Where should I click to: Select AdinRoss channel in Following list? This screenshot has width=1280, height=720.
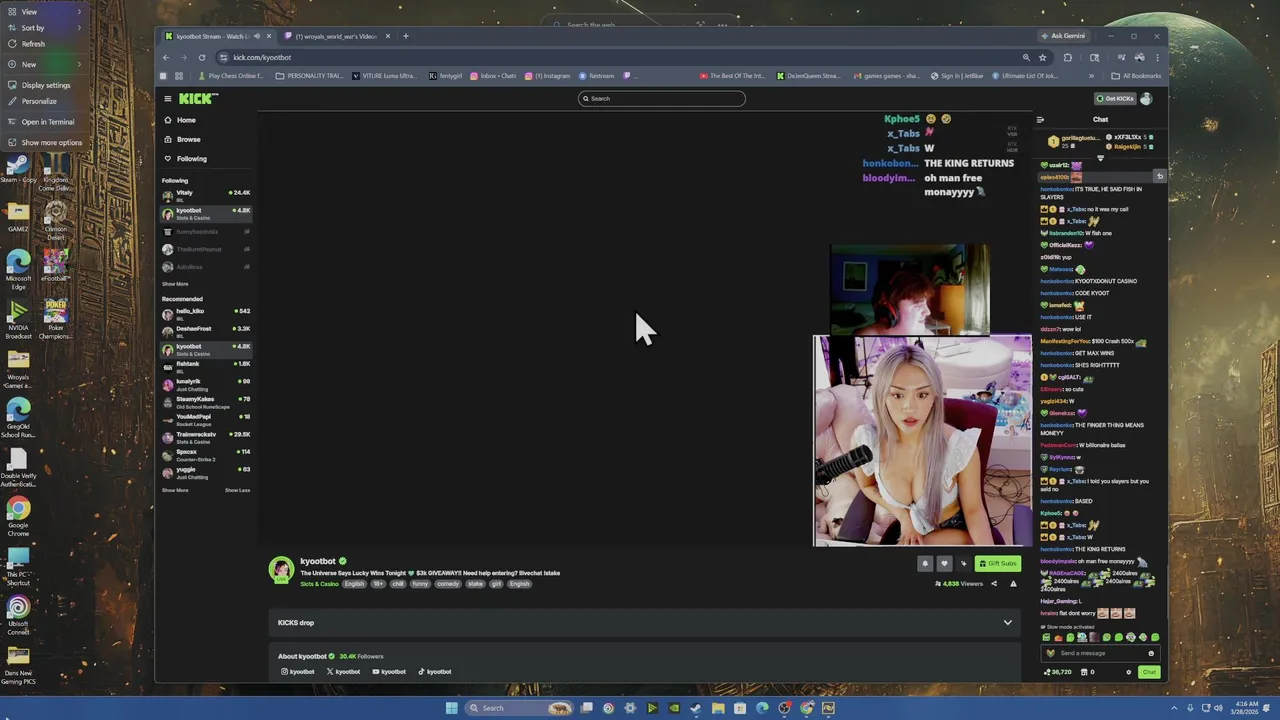pos(206,267)
